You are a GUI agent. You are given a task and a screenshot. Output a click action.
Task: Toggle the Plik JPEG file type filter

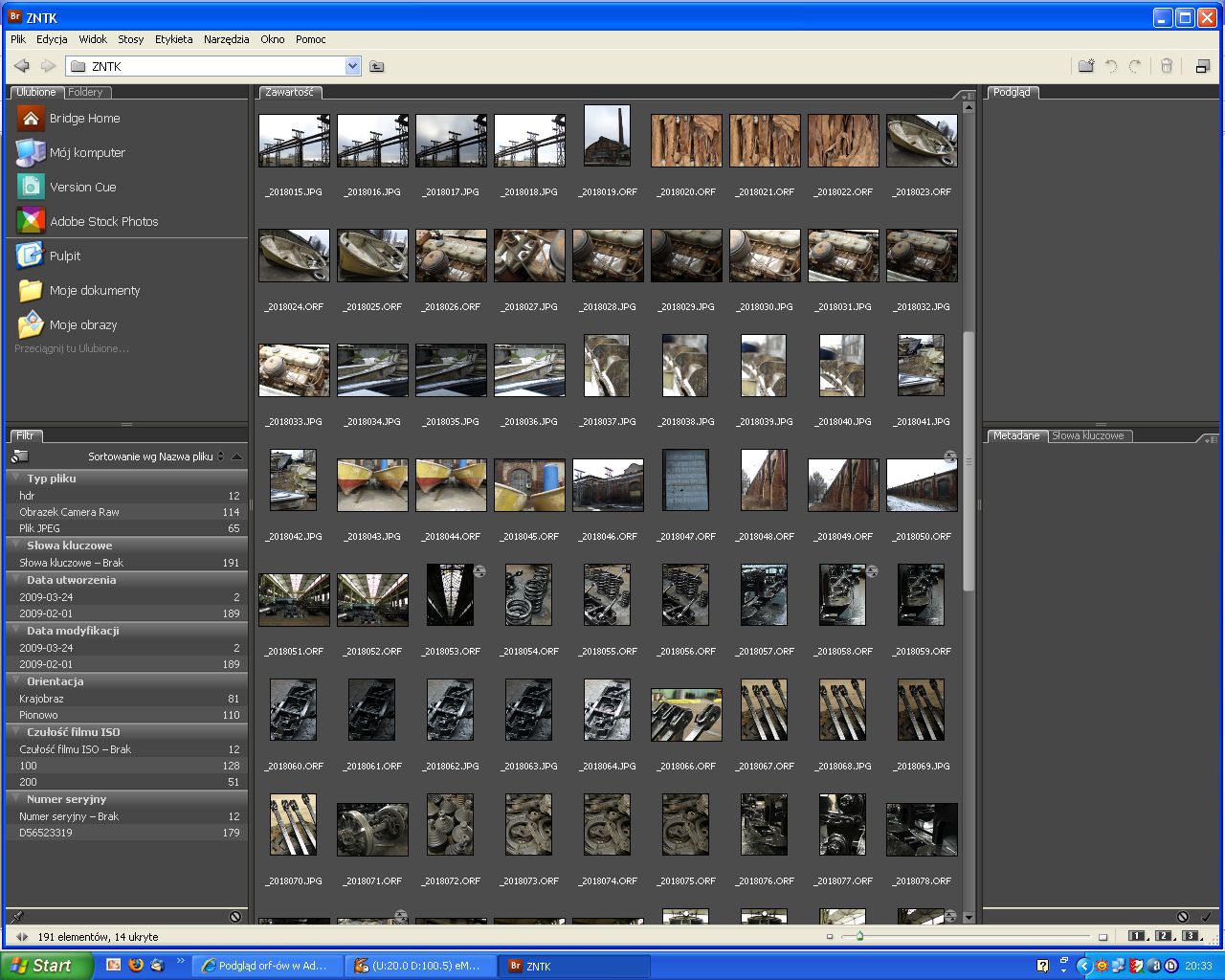point(40,528)
